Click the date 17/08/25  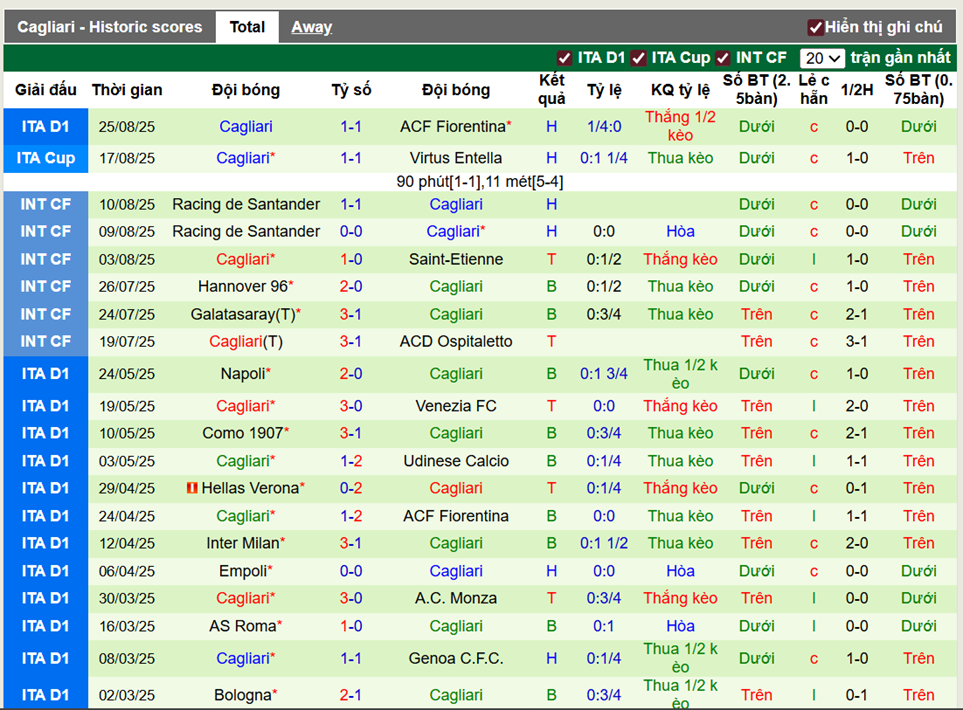coord(127,158)
